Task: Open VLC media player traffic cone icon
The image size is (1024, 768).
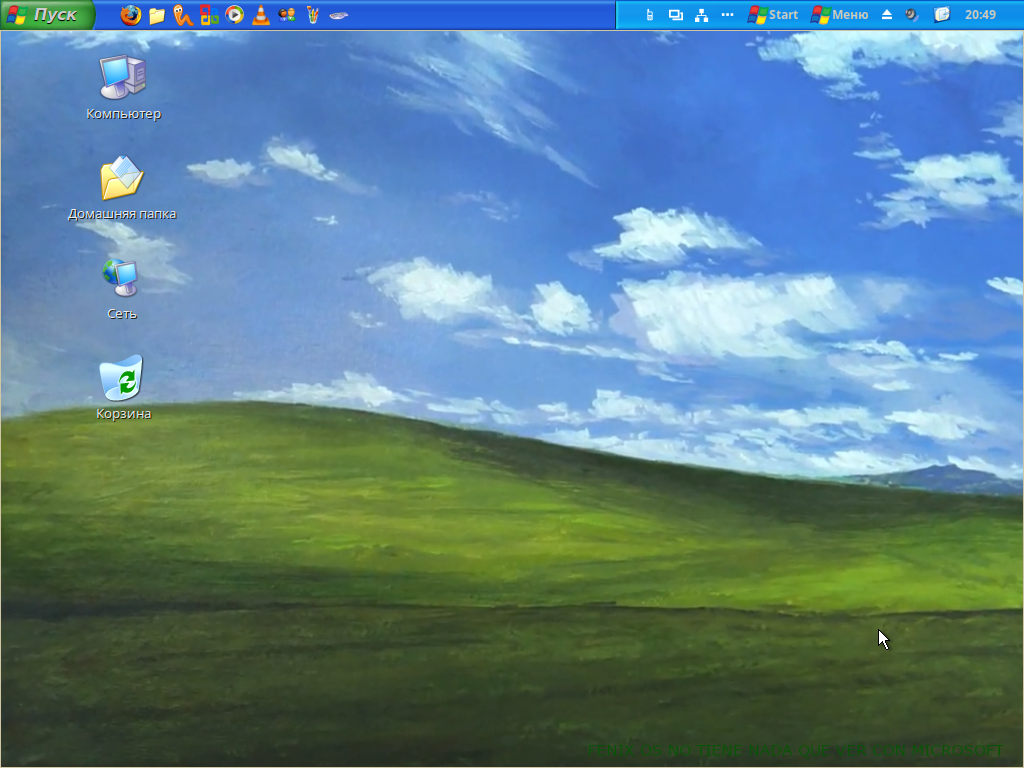Action: (261, 15)
